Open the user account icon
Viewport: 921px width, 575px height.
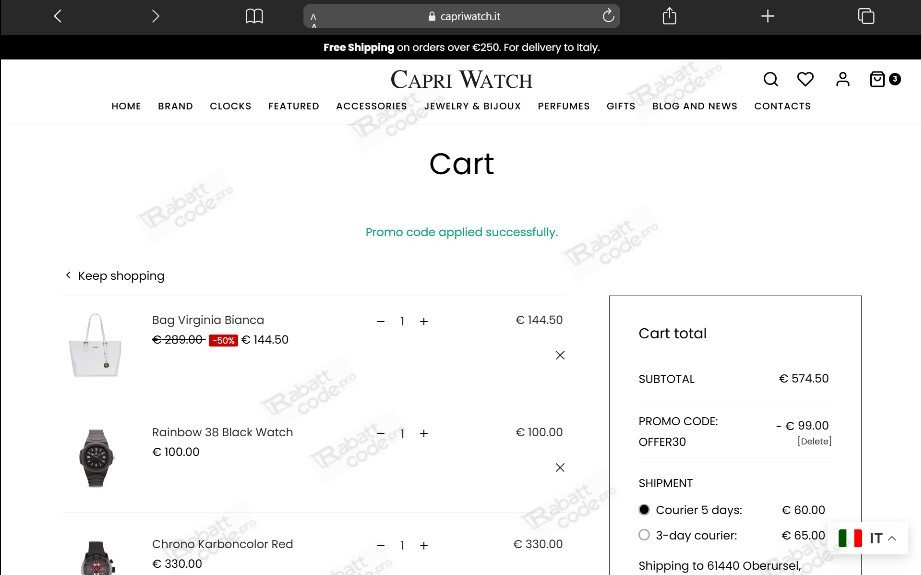coord(843,79)
